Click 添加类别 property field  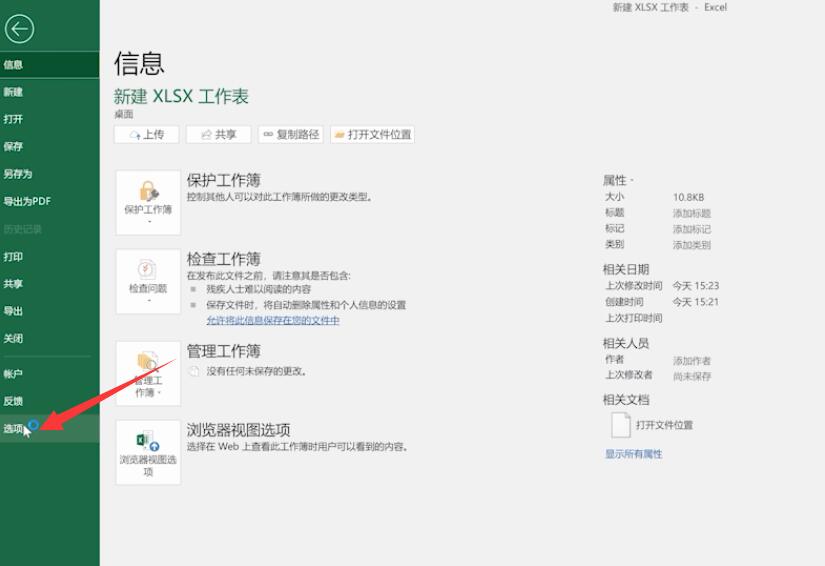pyautogui.click(x=692, y=245)
